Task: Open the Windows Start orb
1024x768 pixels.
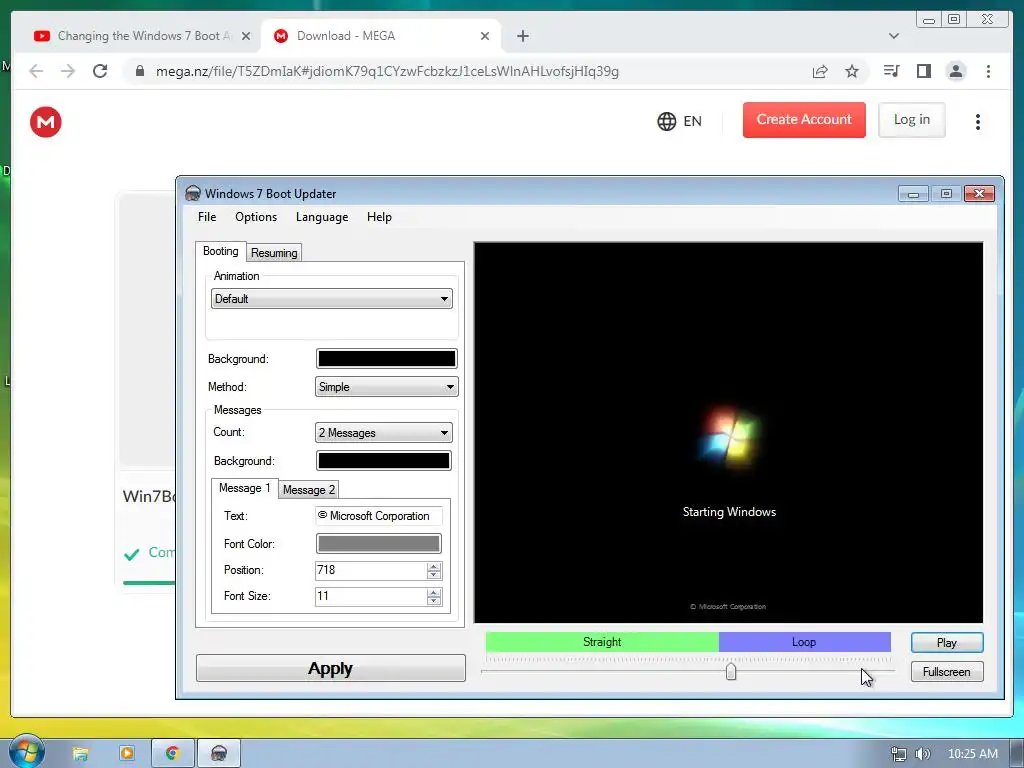Action: (x=27, y=751)
